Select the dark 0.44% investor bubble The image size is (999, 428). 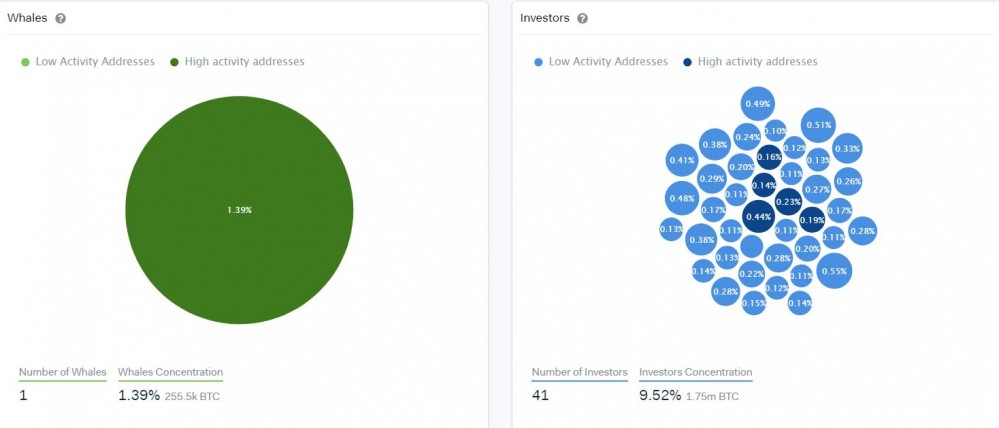tap(758, 217)
